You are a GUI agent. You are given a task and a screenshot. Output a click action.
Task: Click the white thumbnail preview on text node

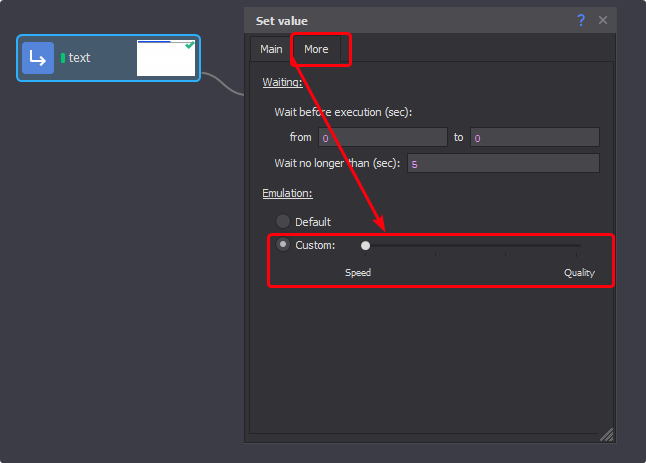click(x=166, y=58)
